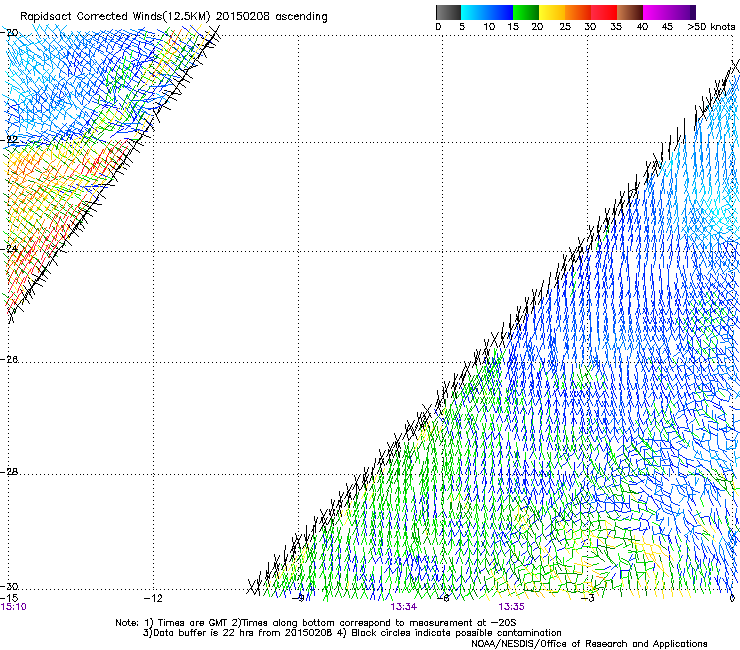Screen dimensions: 740x650
Task: Click the gray 0-5 knots legend swatch
Action: 448,12
